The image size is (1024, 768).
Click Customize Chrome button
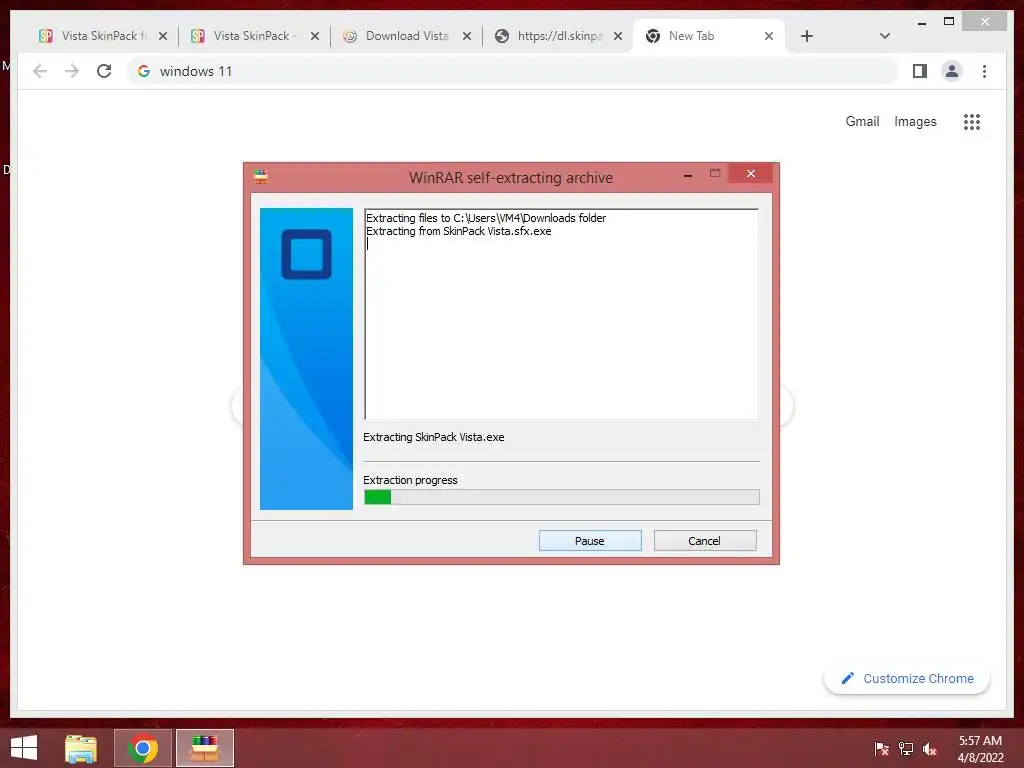point(907,679)
